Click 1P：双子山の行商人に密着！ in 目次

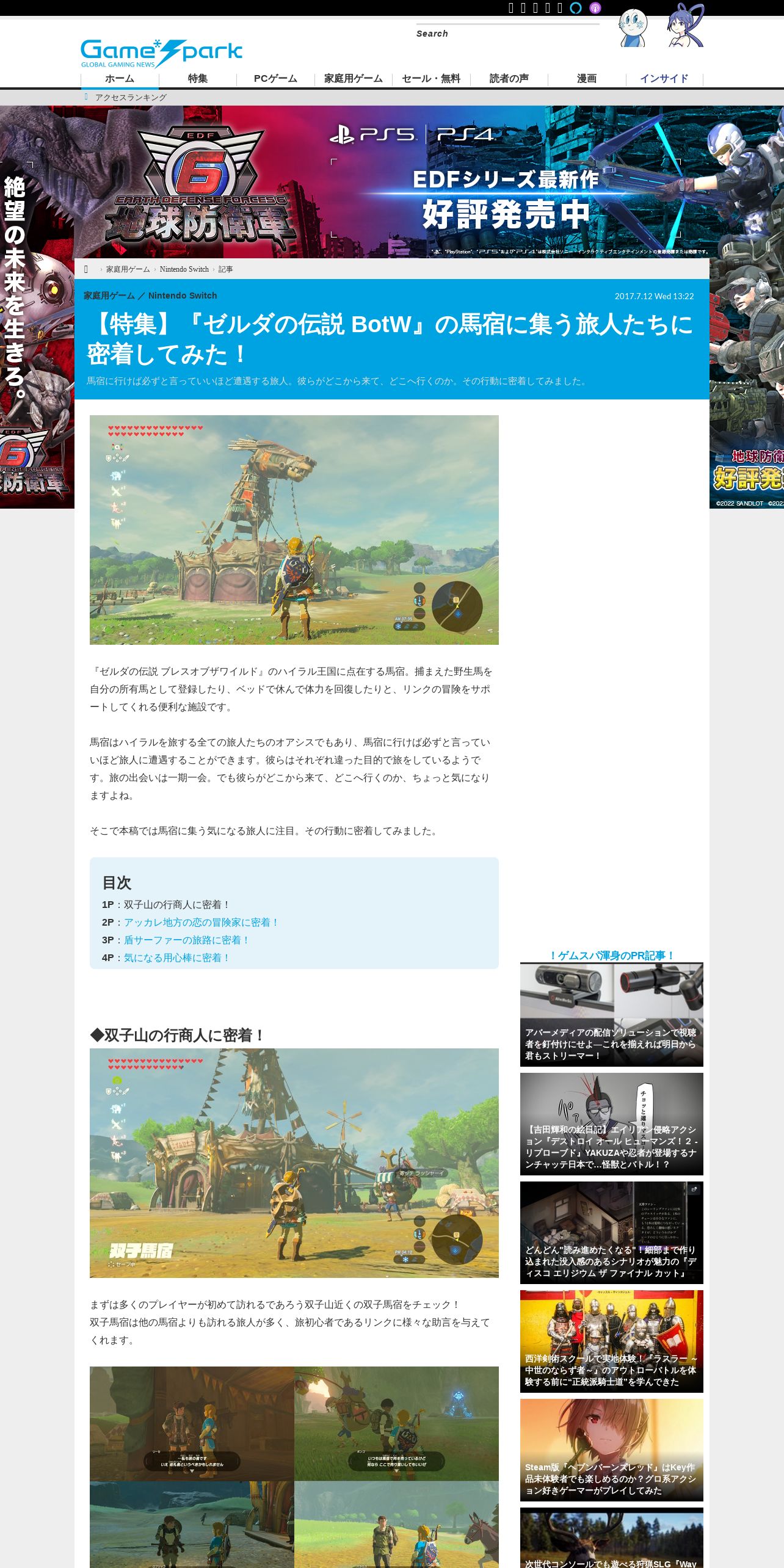pyautogui.click(x=165, y=905)
